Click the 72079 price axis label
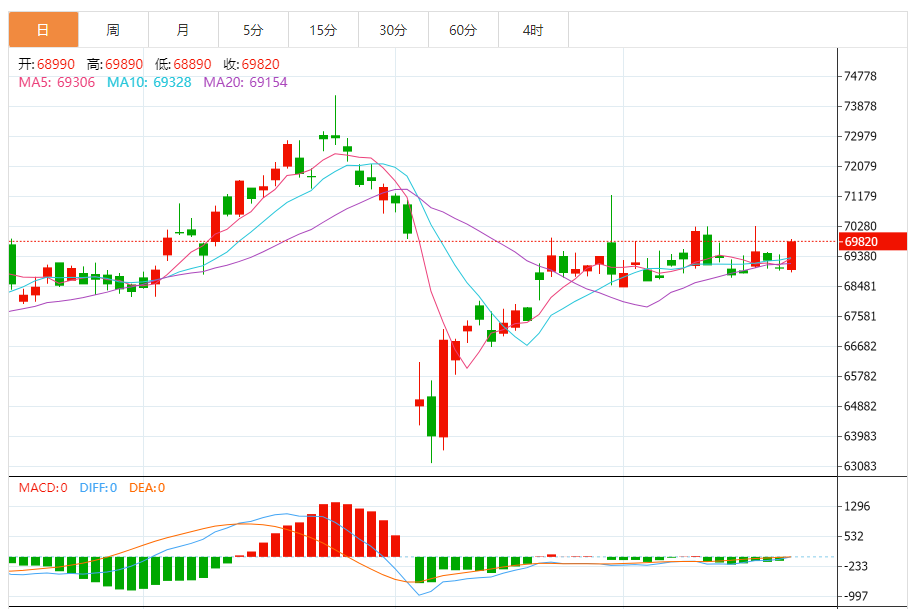Viewport: 912px width, 609px height. pos(860,166)
